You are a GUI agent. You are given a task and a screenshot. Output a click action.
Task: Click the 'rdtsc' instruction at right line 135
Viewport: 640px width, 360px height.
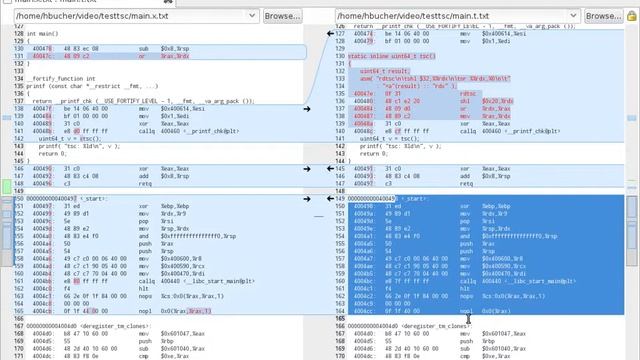(x=468, y=93)
